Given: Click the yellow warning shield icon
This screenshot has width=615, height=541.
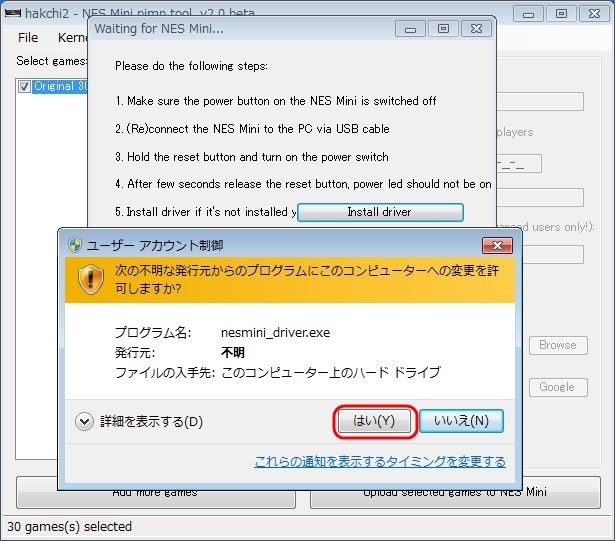Looking at the screenshot, I should click(91, 279).
